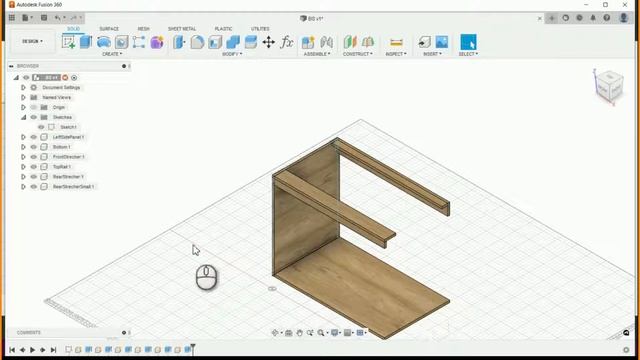Hide LeftSidePanel:1 component
This screenshot has height=360, width=640.
pyautogui.click(x=34, y=137)
